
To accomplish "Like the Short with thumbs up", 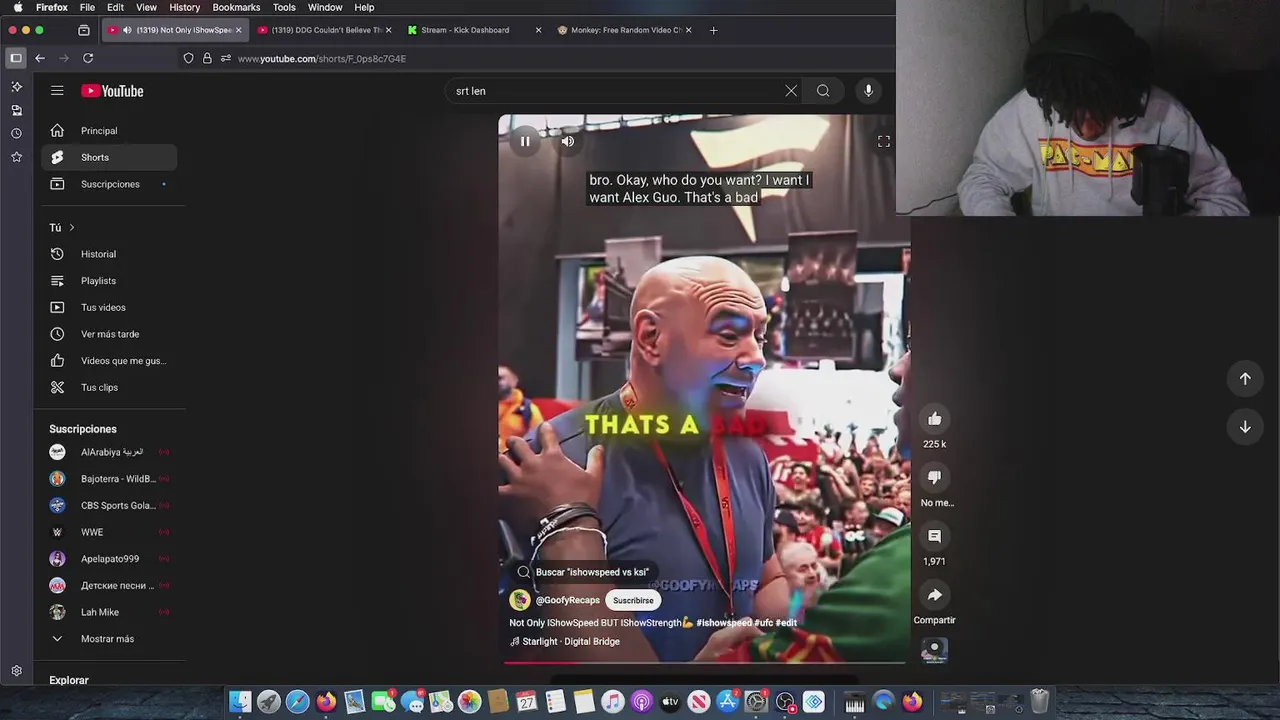I will pos(934,419).
